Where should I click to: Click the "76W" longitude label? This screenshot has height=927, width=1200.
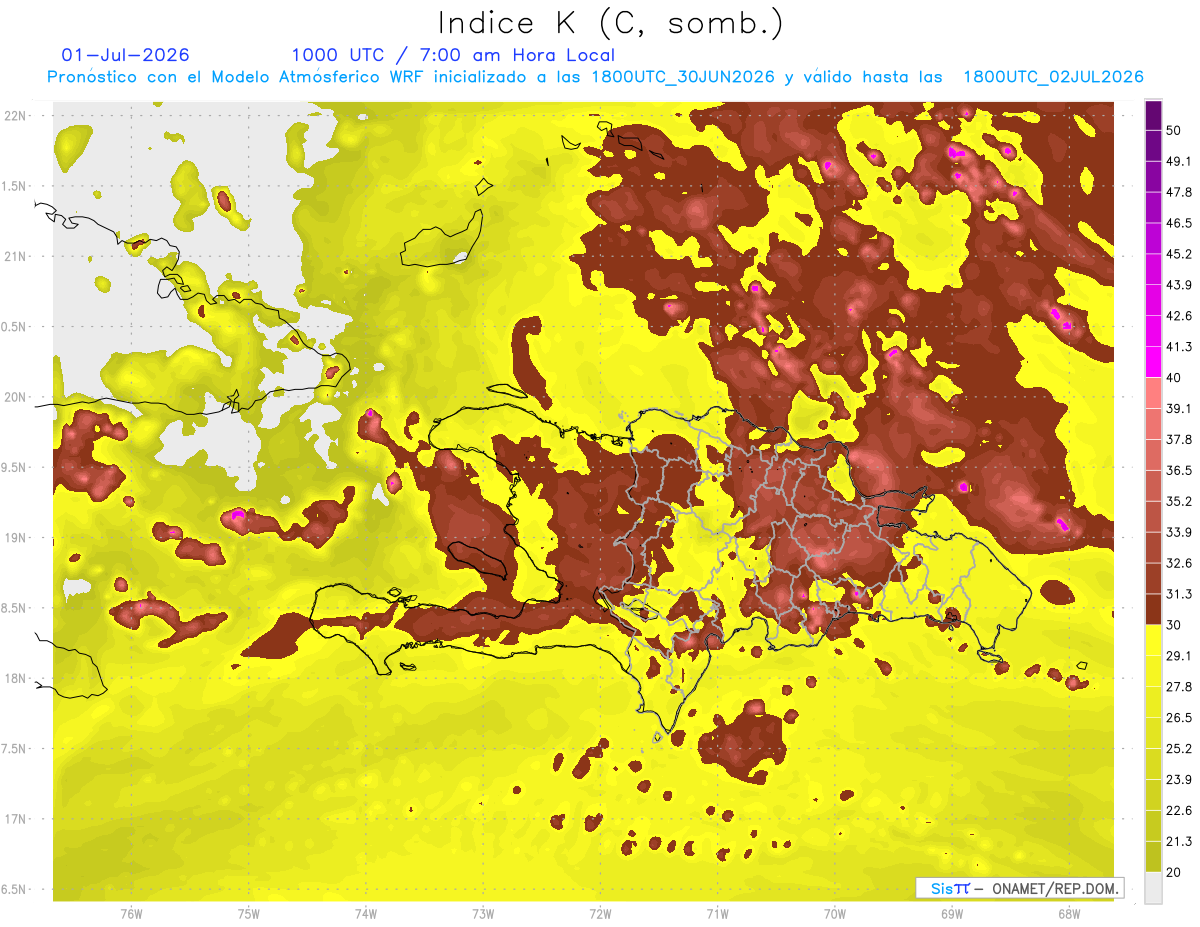[131, 913]
